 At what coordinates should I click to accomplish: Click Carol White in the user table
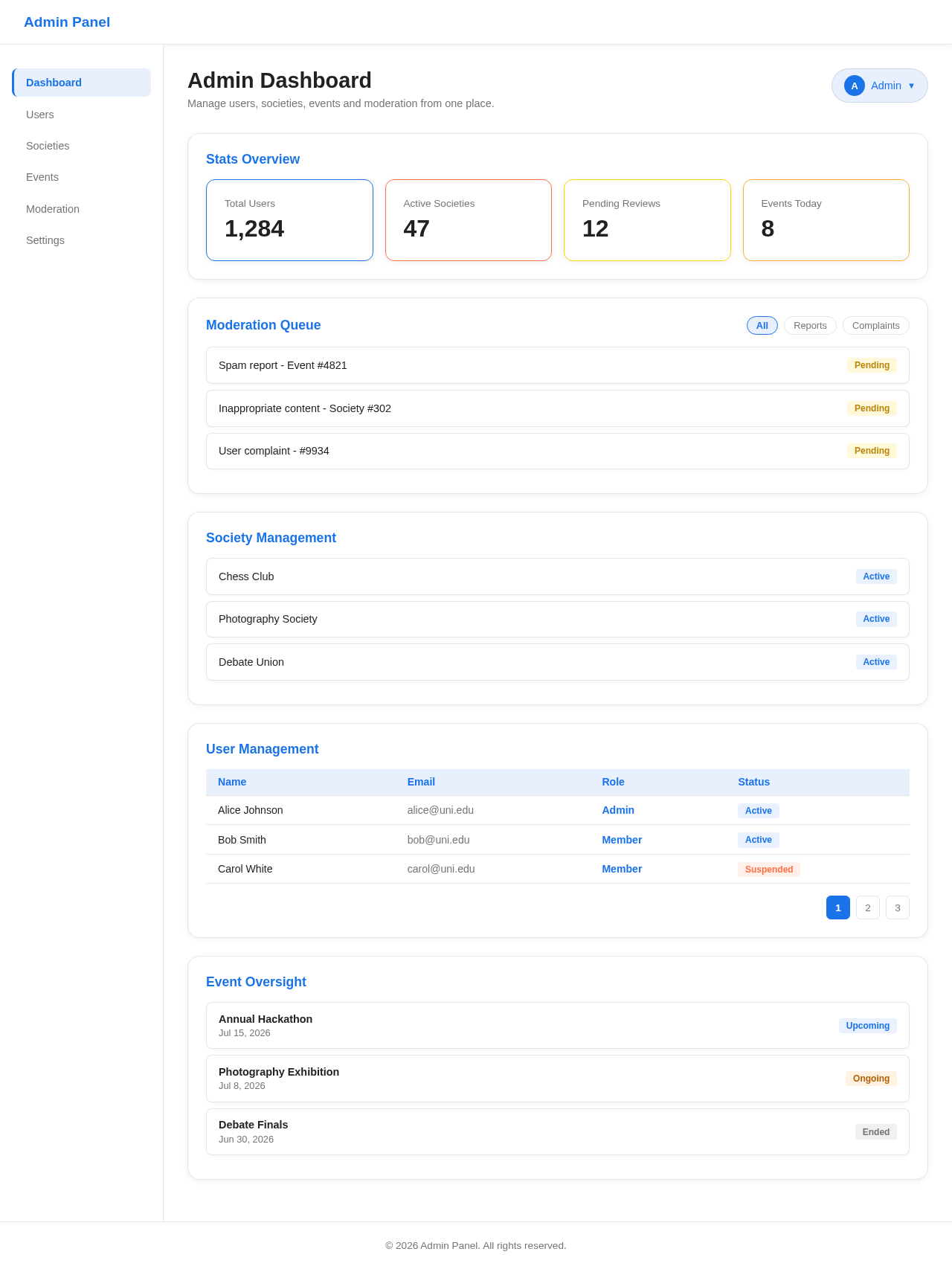245,869
